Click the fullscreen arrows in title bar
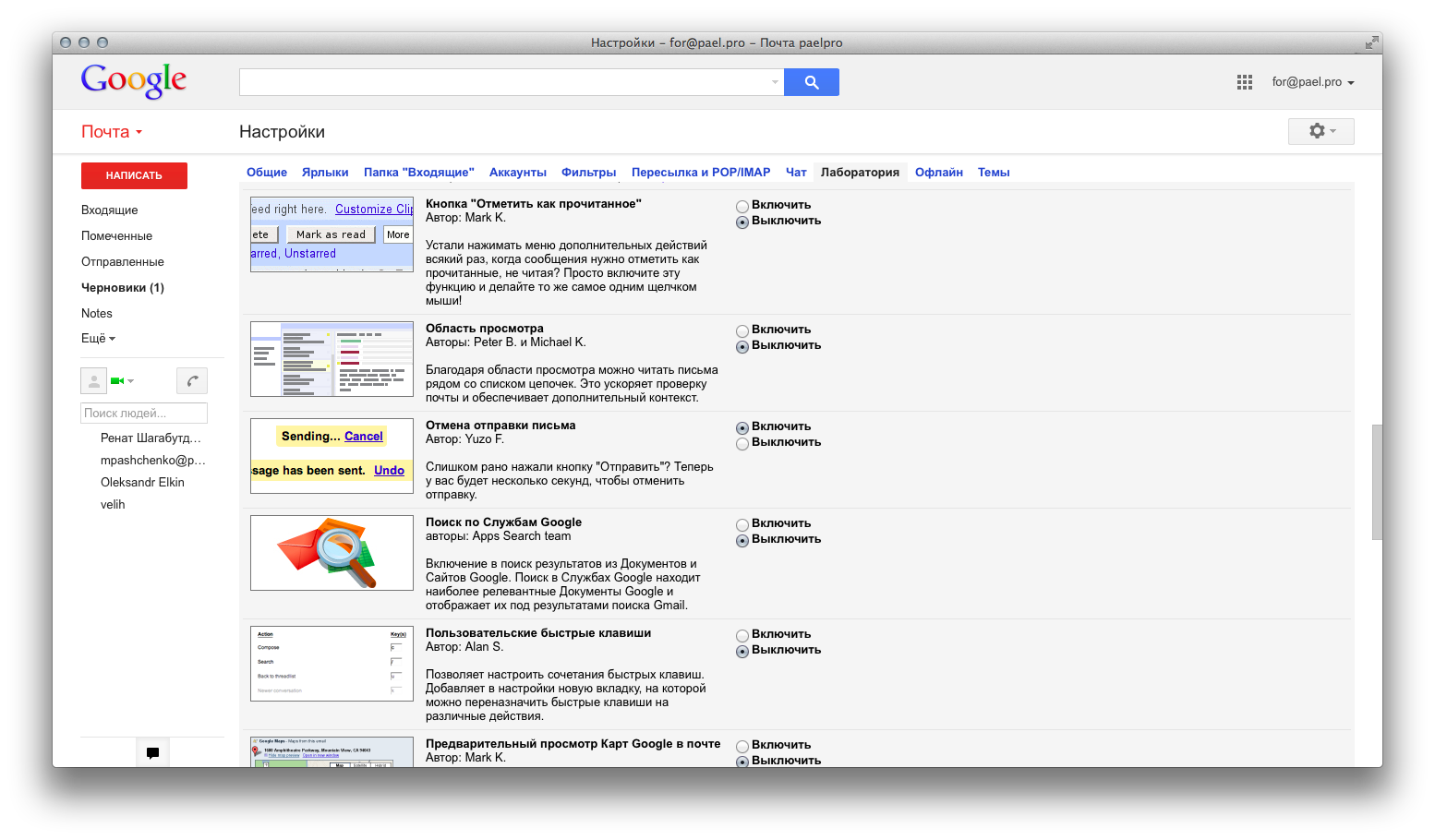Image resolution: width=1435 pixels, height=840 pixels. [1371, 42]
